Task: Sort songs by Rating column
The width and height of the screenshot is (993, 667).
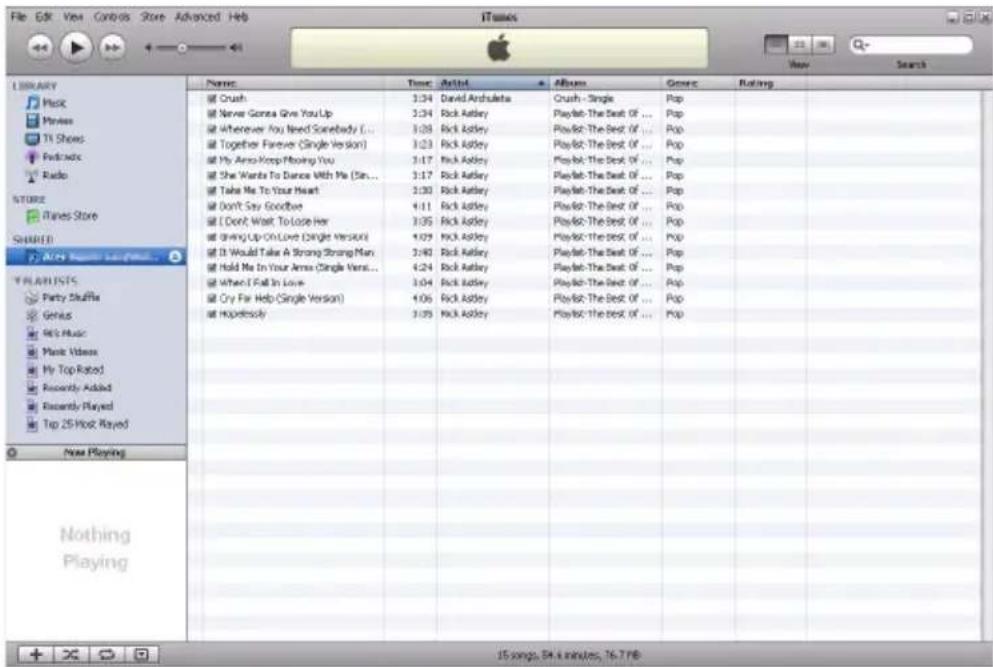Action: 771,83
